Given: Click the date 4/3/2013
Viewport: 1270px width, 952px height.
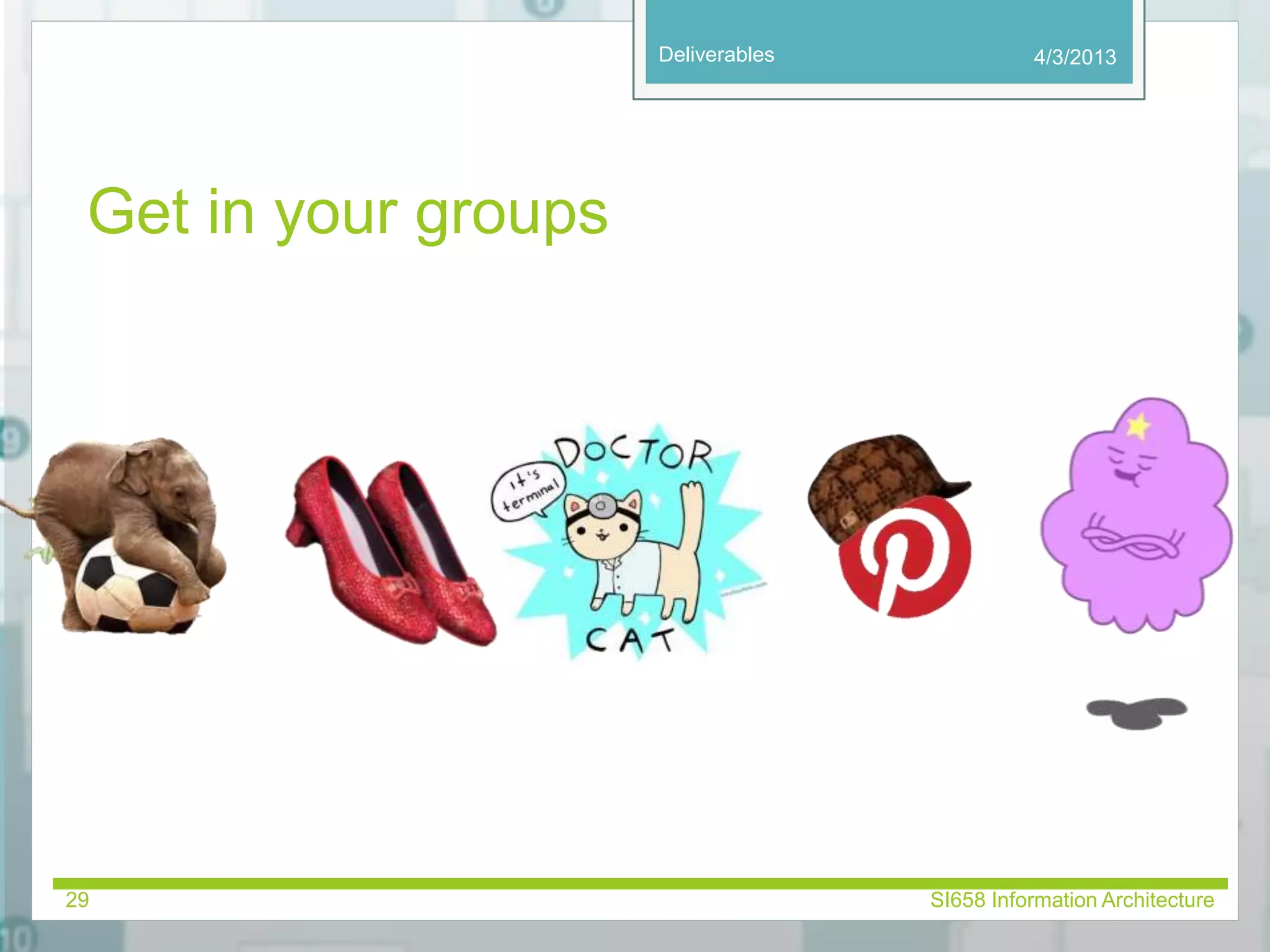Looking at the screenshot, I should click(x=1075, y=57).
